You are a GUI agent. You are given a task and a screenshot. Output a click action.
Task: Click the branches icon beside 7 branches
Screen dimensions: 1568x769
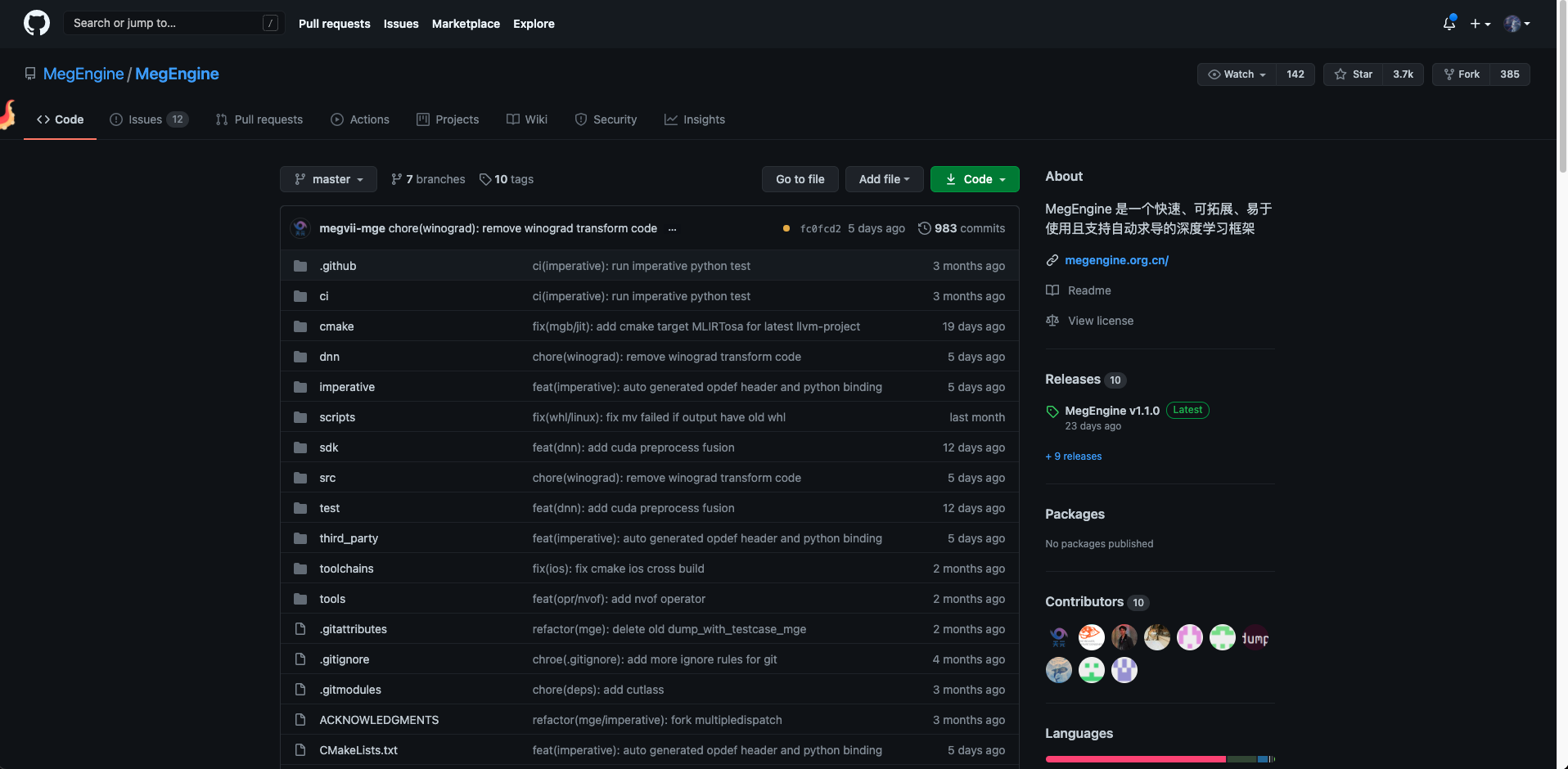397,179
